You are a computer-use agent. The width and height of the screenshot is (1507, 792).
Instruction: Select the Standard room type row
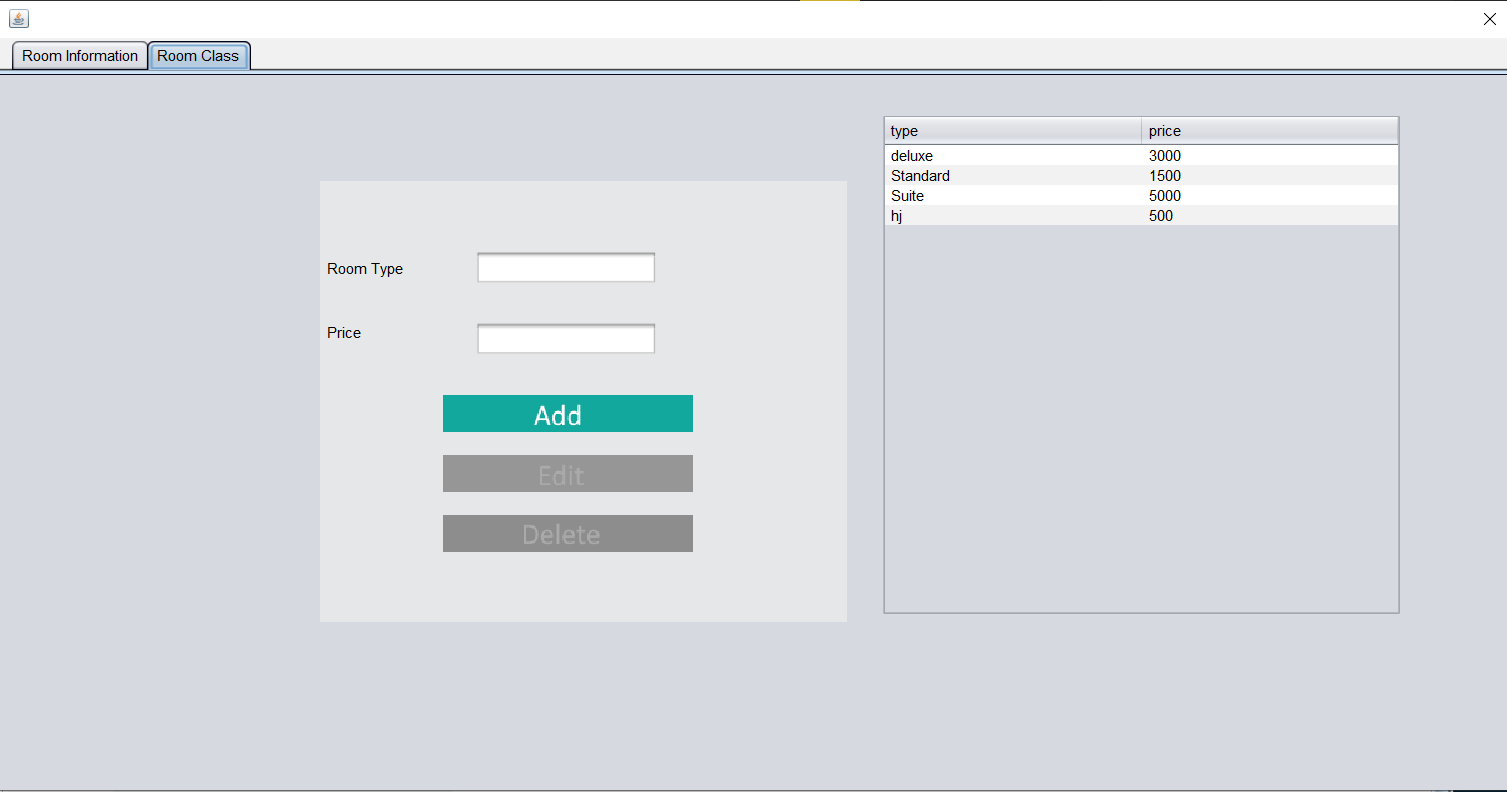pos(920,176)
